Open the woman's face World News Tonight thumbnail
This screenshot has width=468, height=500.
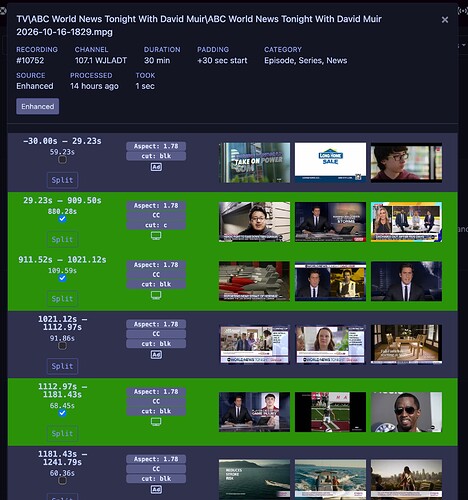pyautogui.click(x=330, y=345)
